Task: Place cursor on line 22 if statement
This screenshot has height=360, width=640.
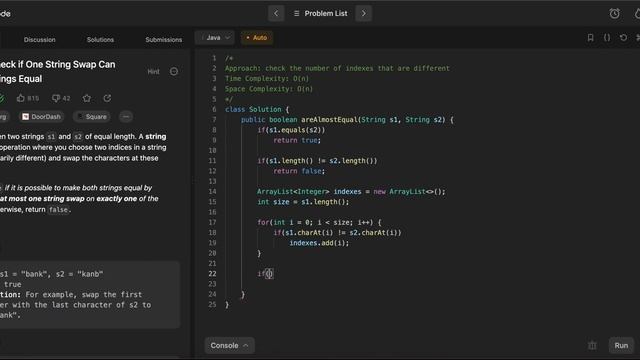Action: pyautogui.click(x=265, y=273)
